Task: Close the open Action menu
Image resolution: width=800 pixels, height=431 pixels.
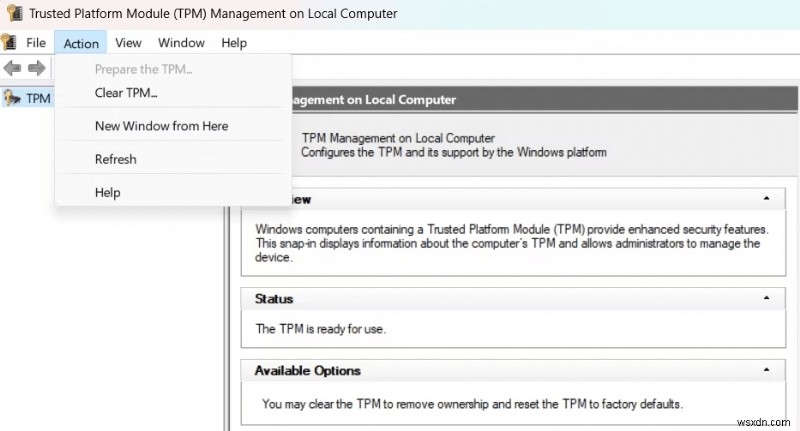Action: [x=81, y=43]
